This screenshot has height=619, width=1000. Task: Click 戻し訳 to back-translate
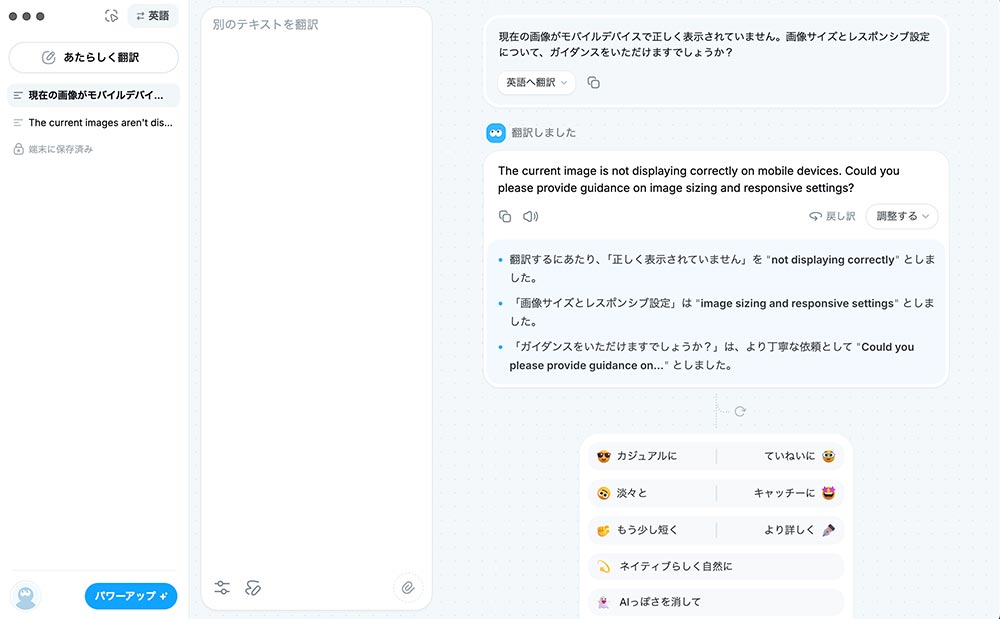[832, 216]
